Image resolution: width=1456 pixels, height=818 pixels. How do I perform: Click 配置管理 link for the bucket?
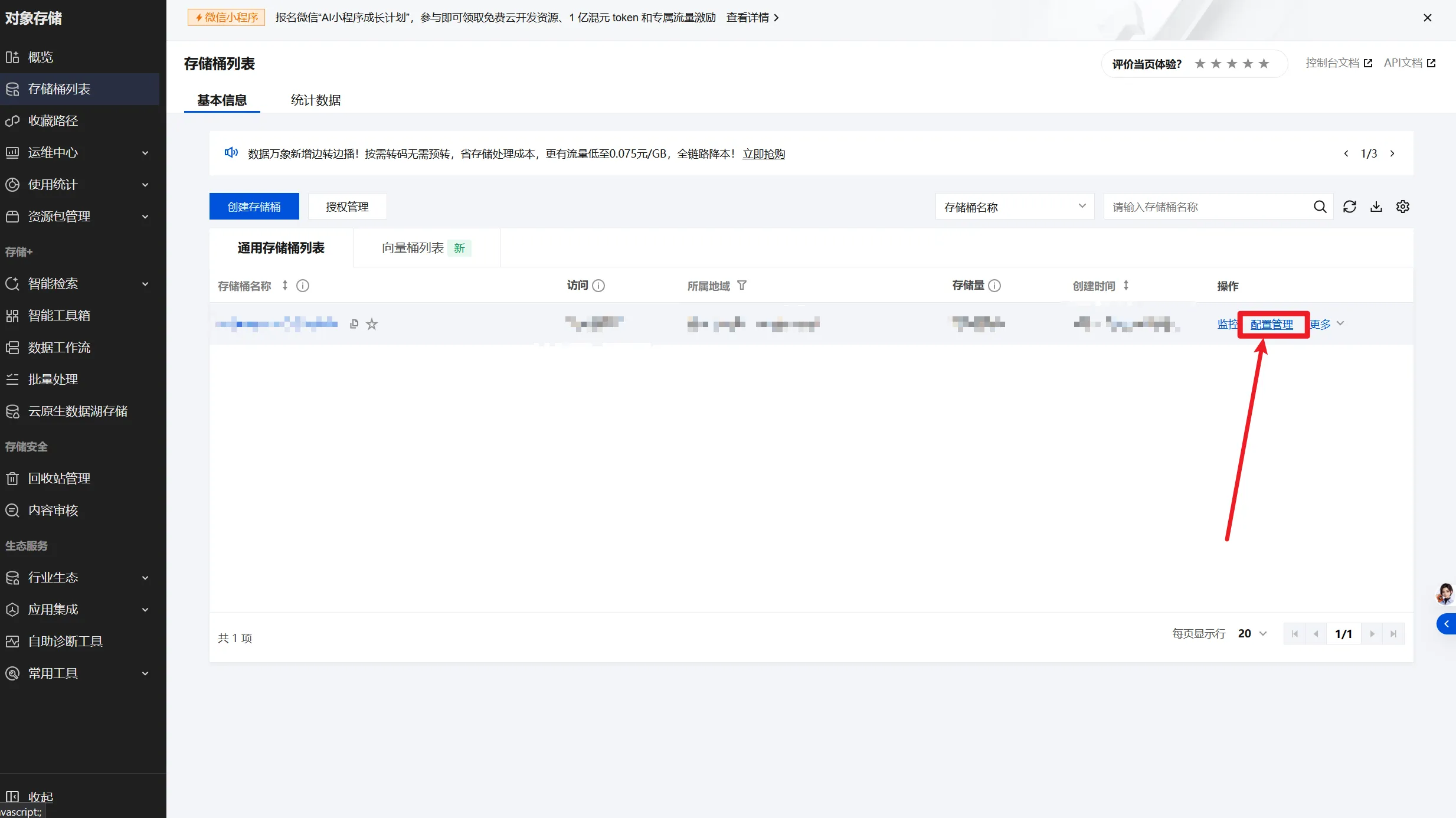click(1271, 324)
